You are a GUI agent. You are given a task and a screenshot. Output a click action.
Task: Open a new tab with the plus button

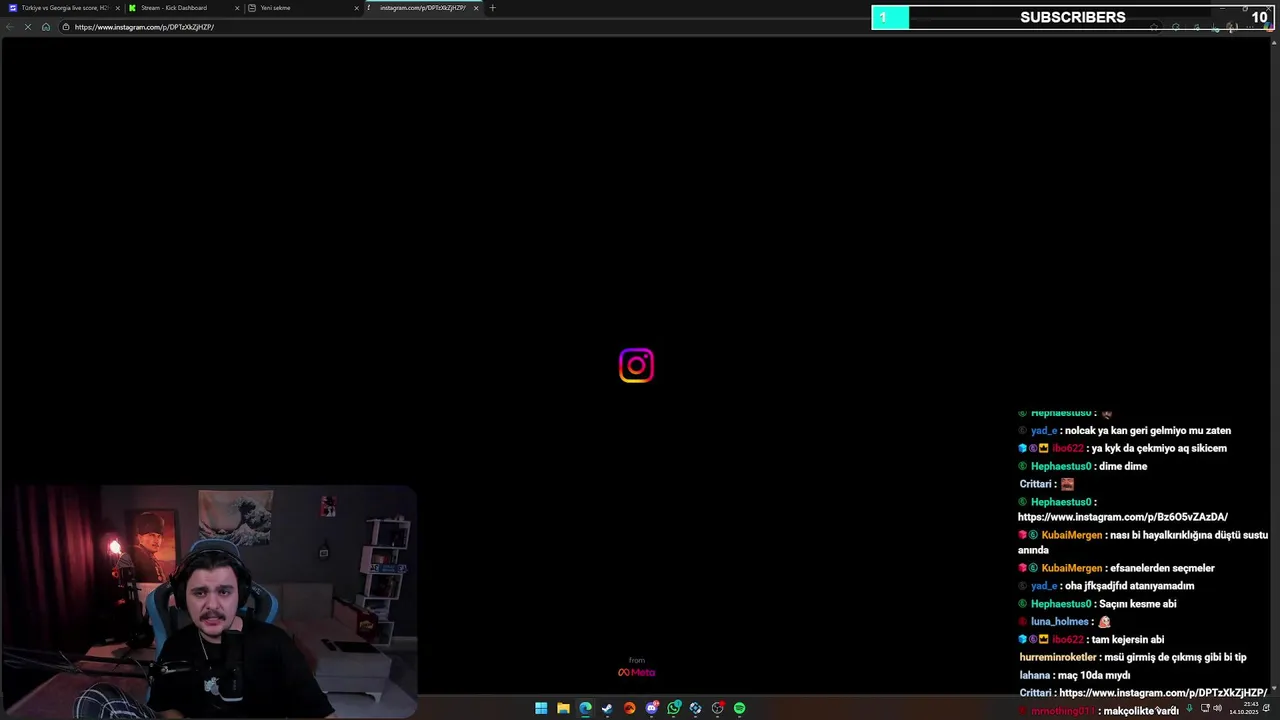[492, 8]
